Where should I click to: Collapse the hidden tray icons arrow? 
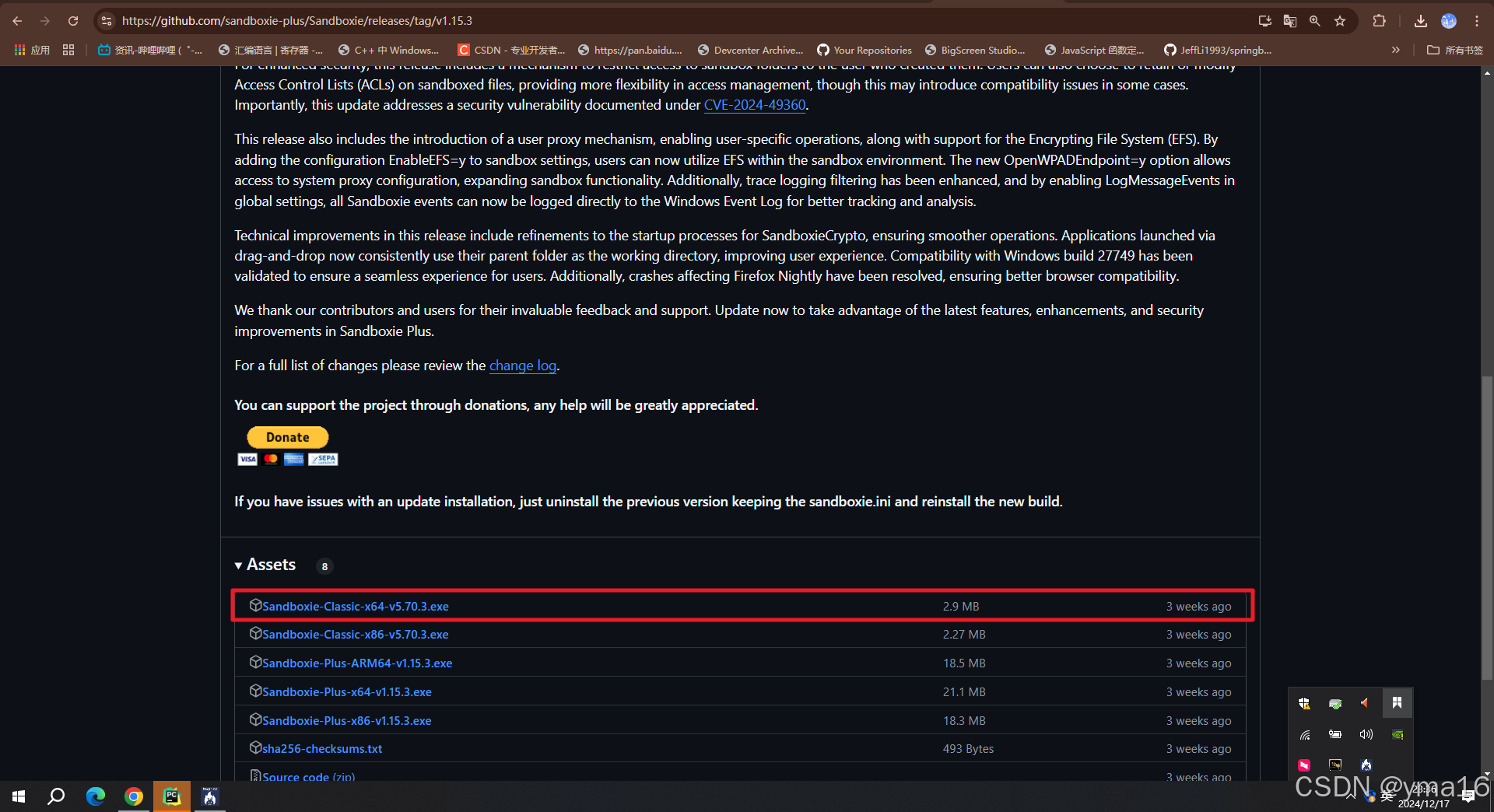pos(1350,796)
